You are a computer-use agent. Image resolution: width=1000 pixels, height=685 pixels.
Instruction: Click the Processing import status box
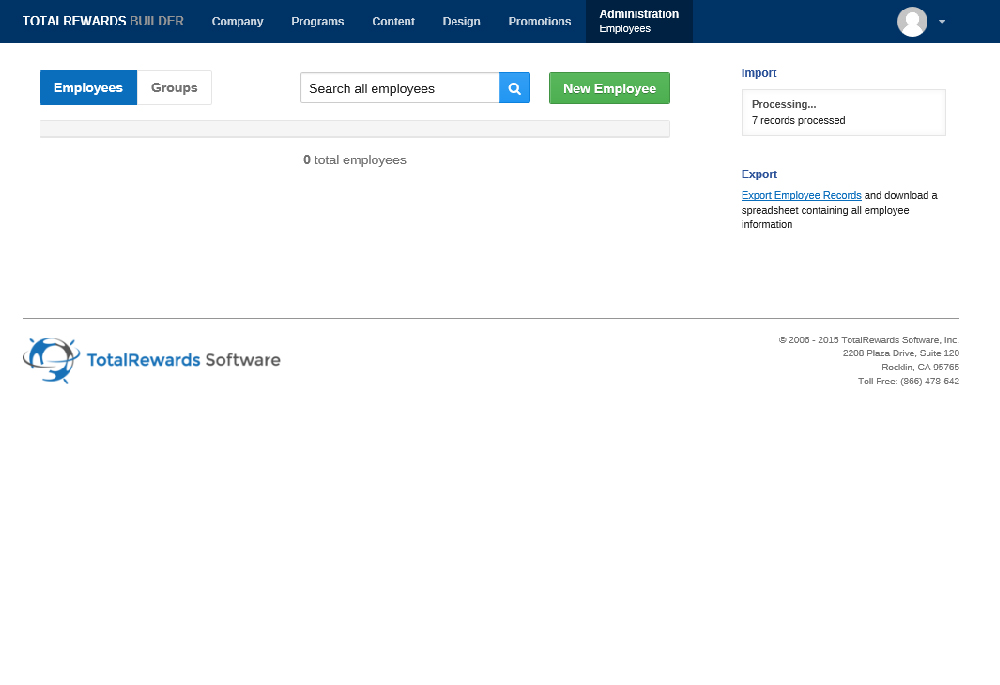point(843,112)
